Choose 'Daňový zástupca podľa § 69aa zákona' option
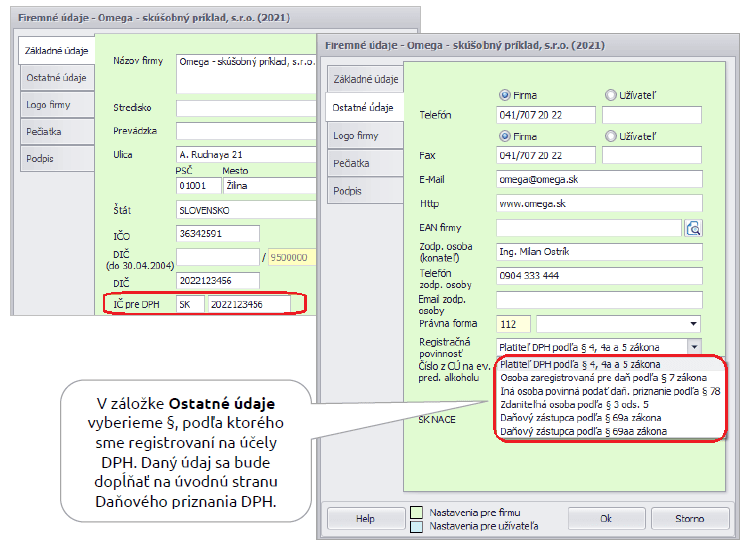 [x=584, y=430]
